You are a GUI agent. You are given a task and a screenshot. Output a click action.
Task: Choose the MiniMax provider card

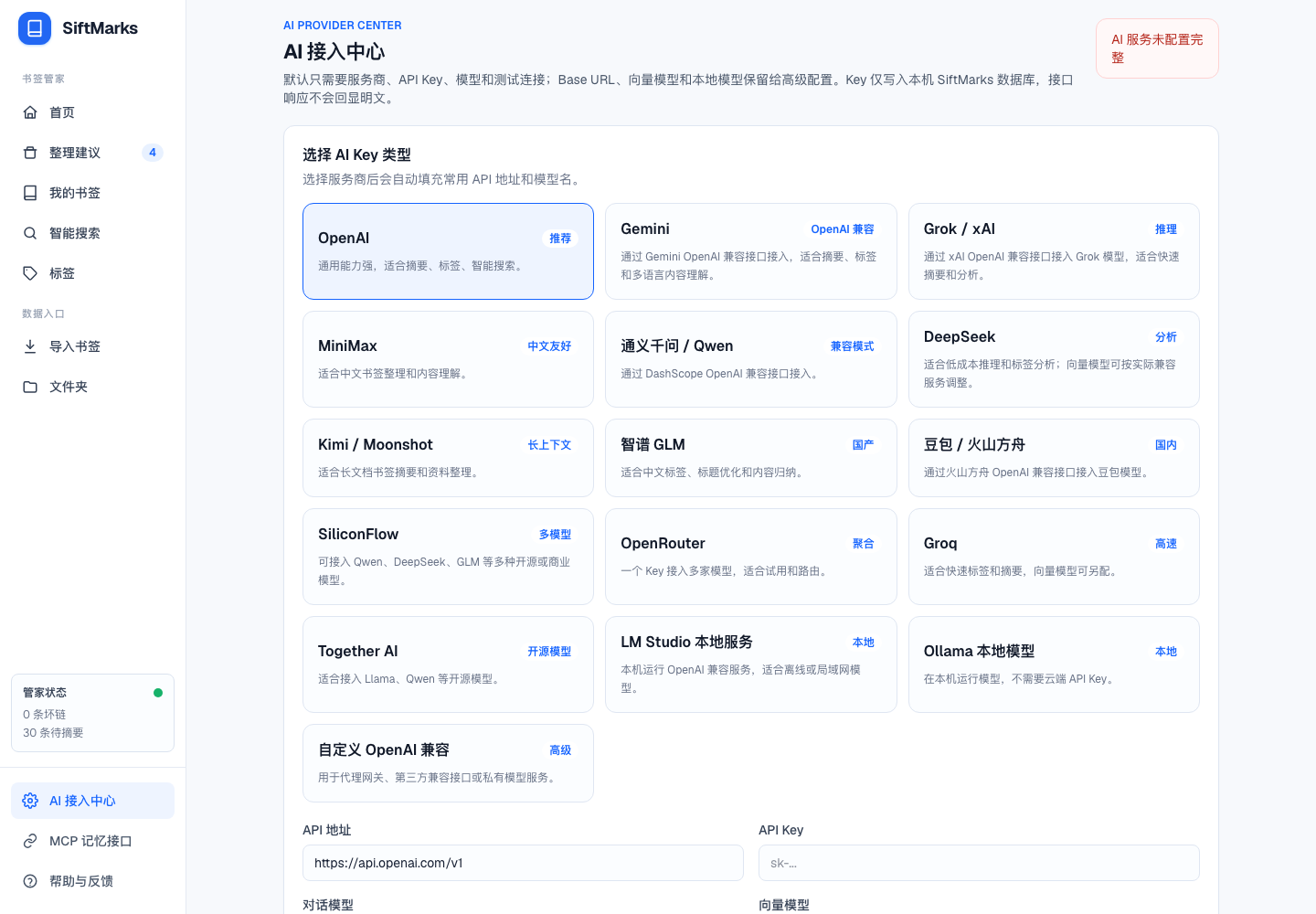pyautogui.click(x=448, y=359)
